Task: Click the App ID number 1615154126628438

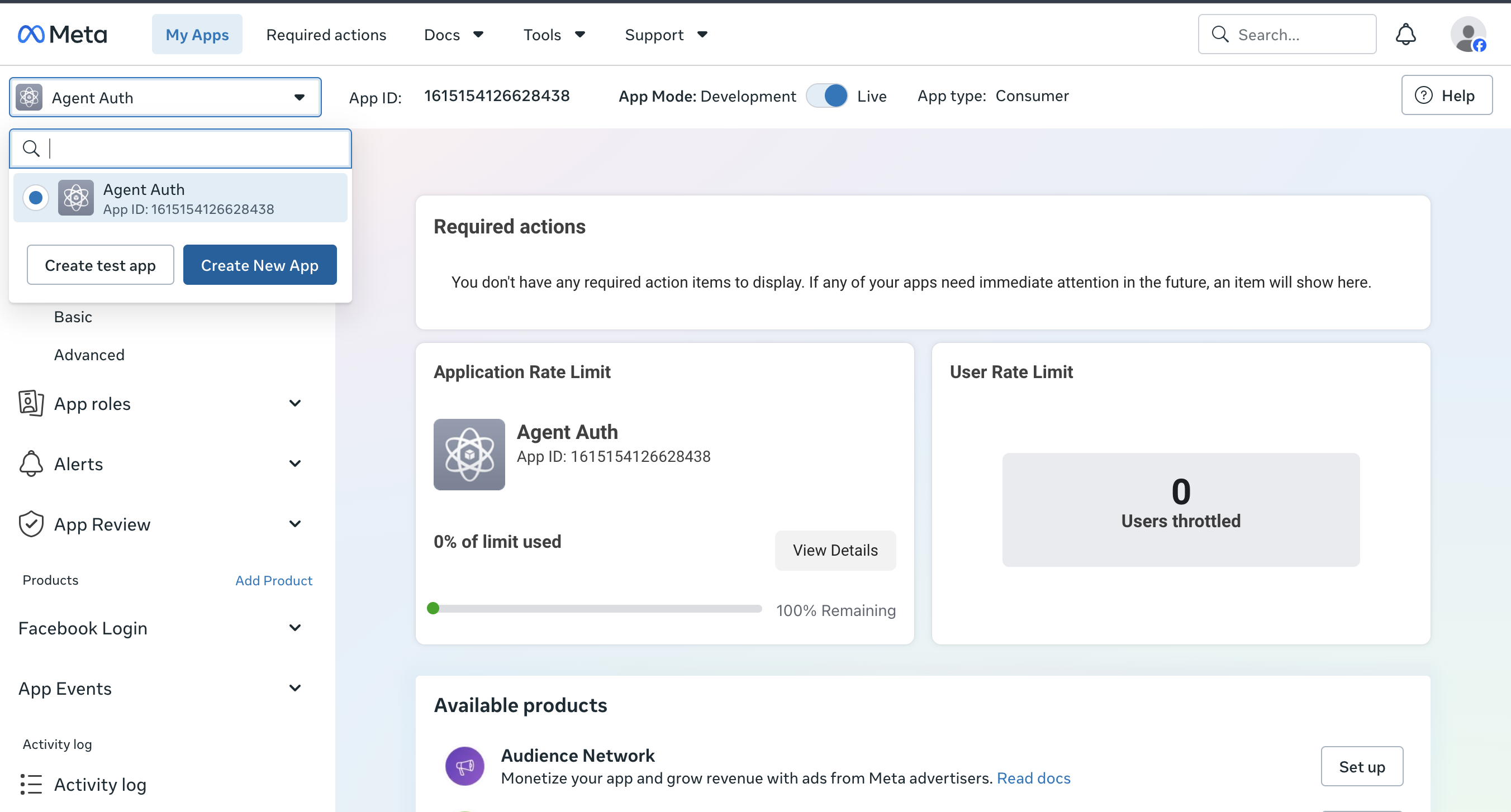Action: coord(497,95)
